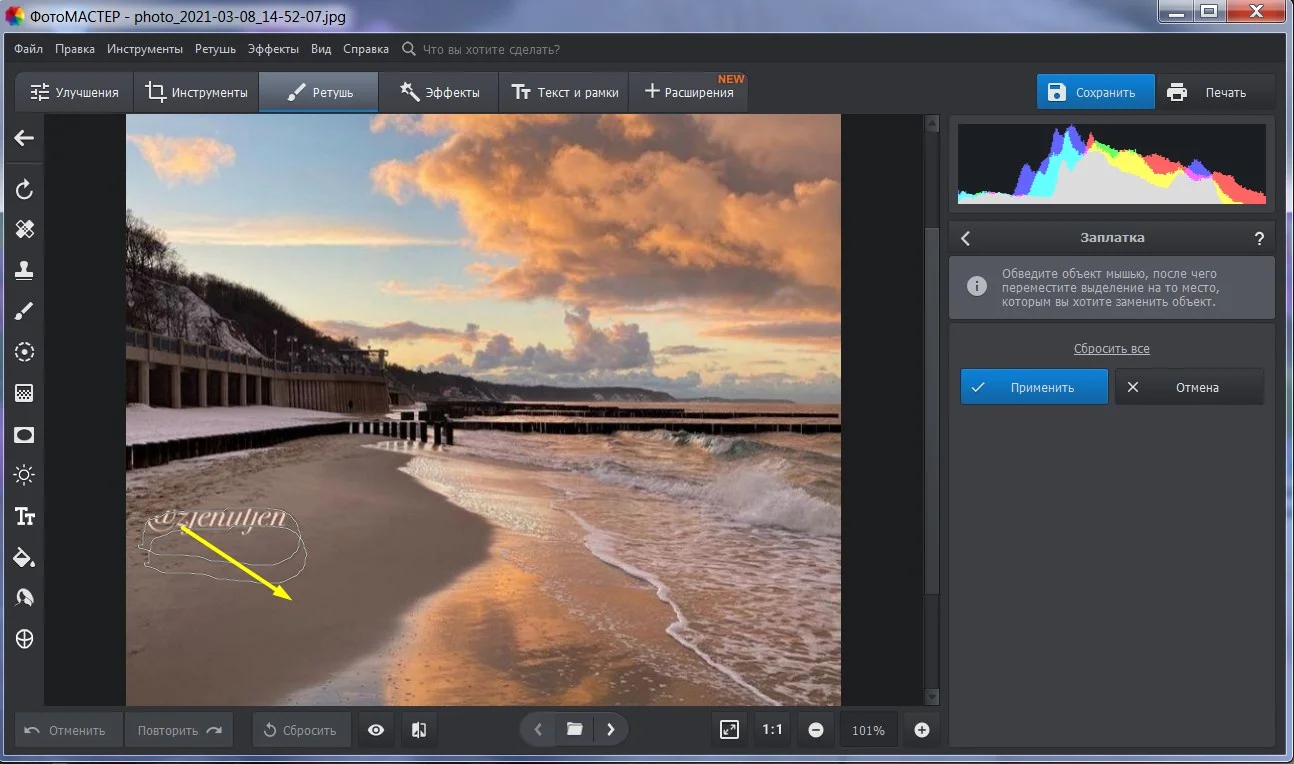Image resolution: width=1294 pixels, height=764 pixels.
Task: Toggle the eye preview original icon
Action: pos(376,730)
